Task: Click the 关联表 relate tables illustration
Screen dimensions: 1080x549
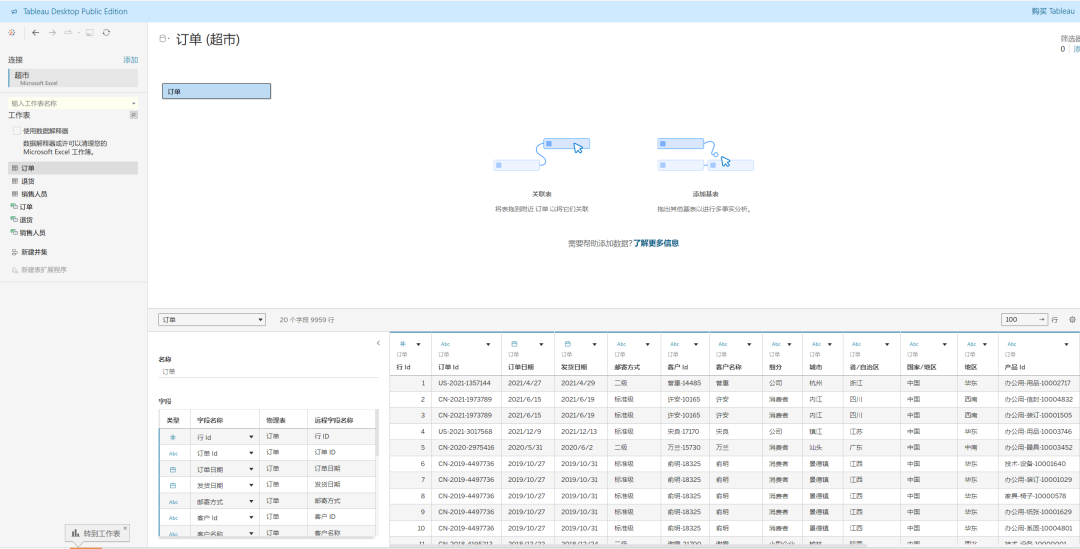Action: click(541, 154)
